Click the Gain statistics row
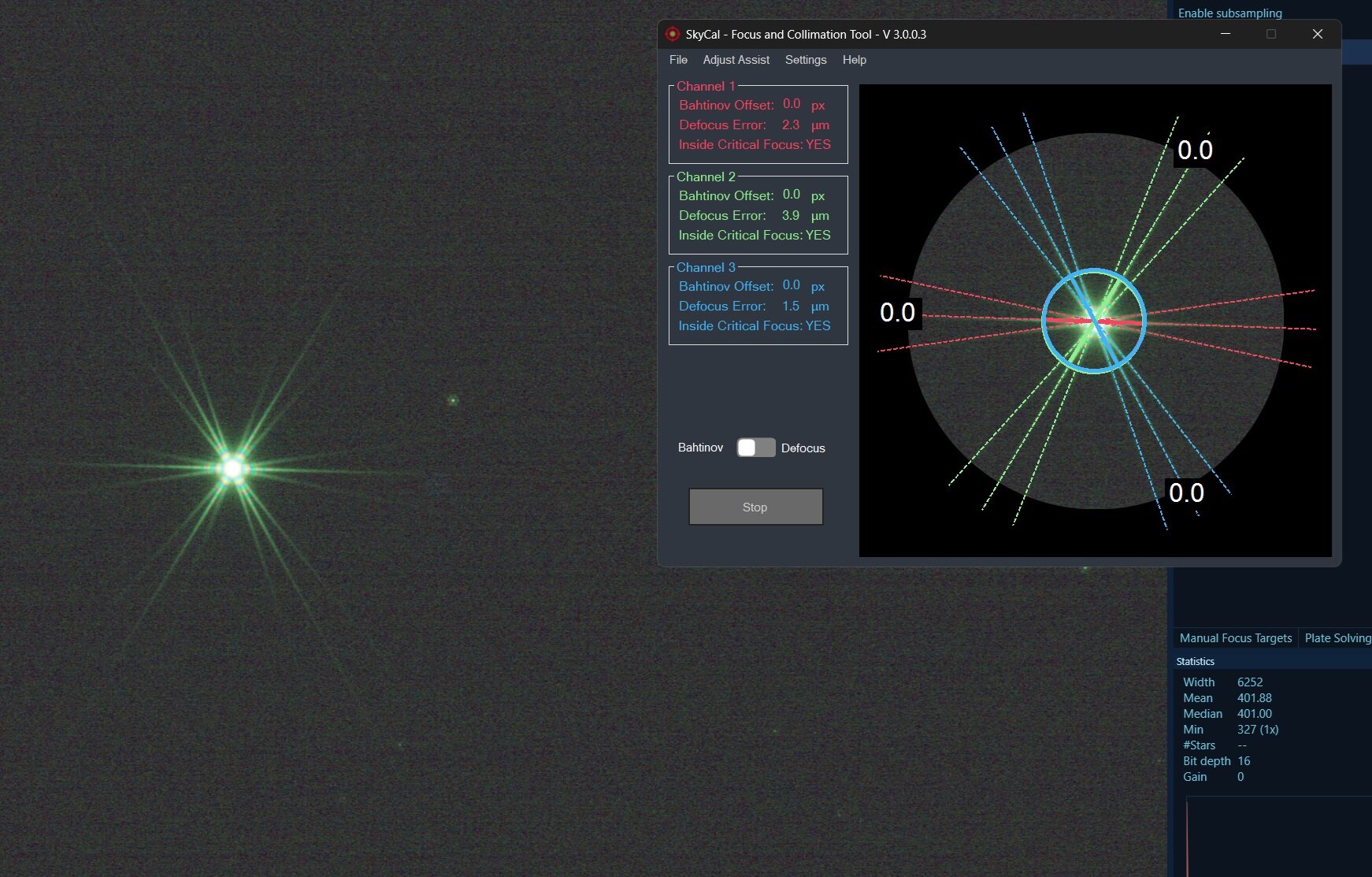 (1214, 777)
